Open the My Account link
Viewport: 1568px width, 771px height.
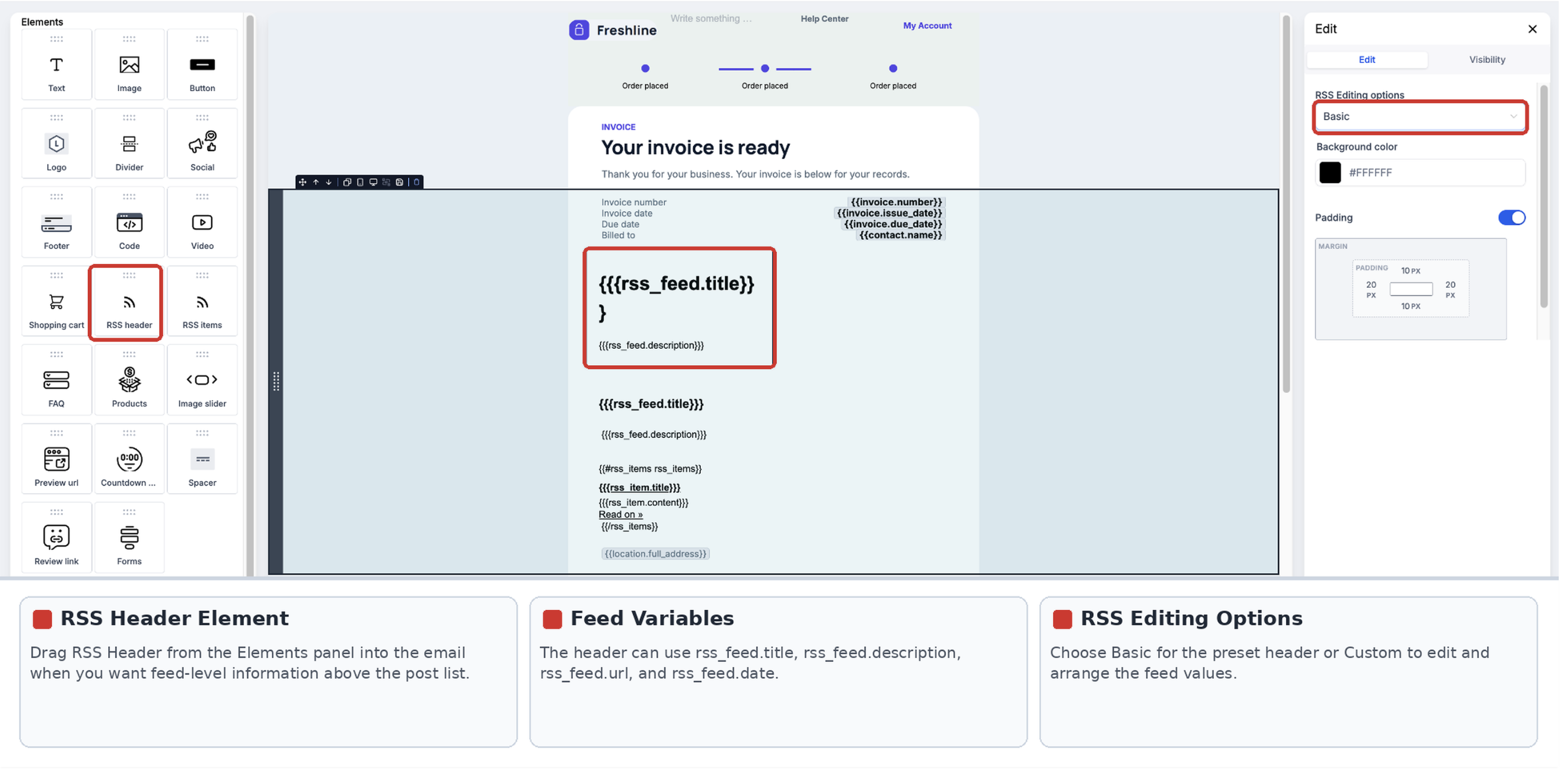933,26
